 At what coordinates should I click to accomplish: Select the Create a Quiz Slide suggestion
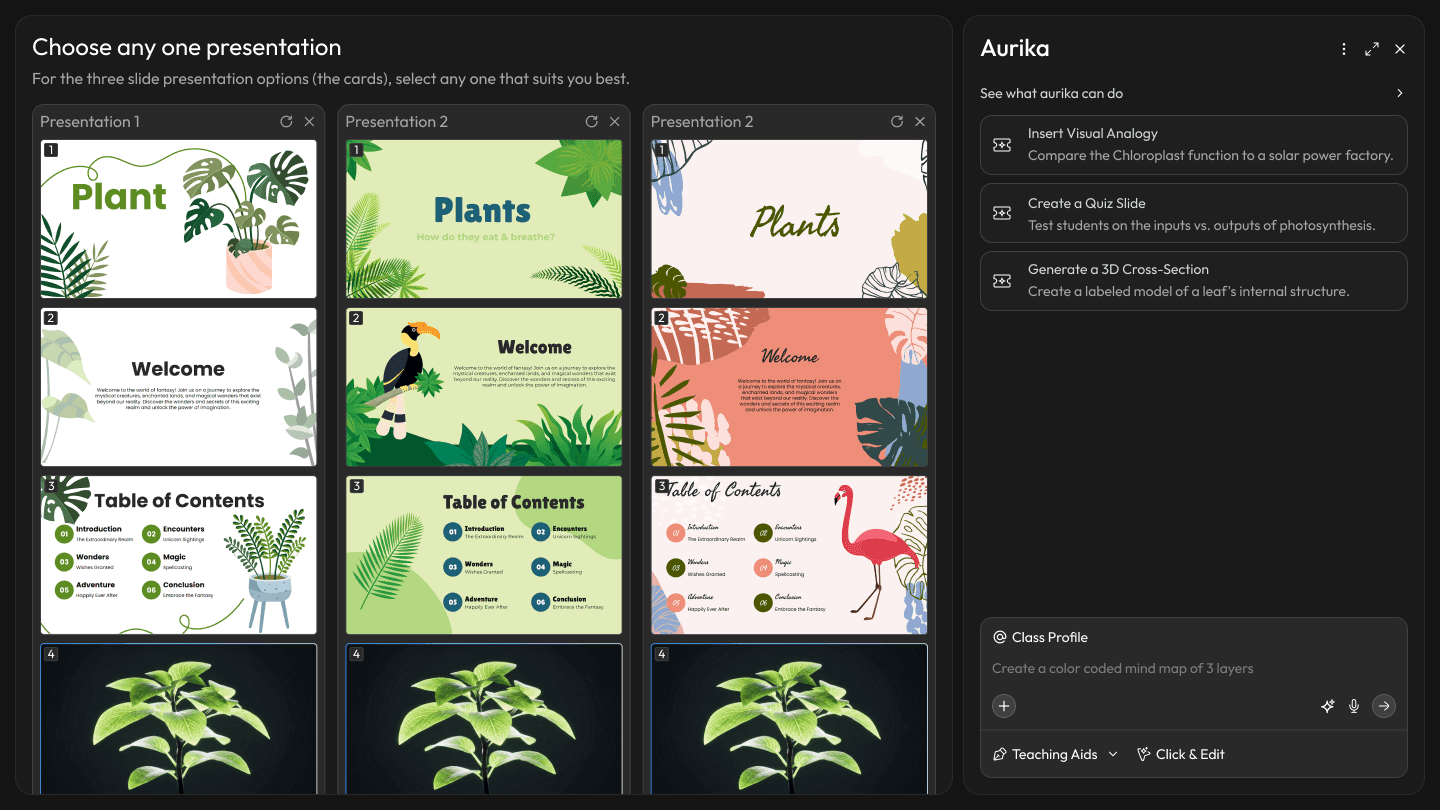1194,213
